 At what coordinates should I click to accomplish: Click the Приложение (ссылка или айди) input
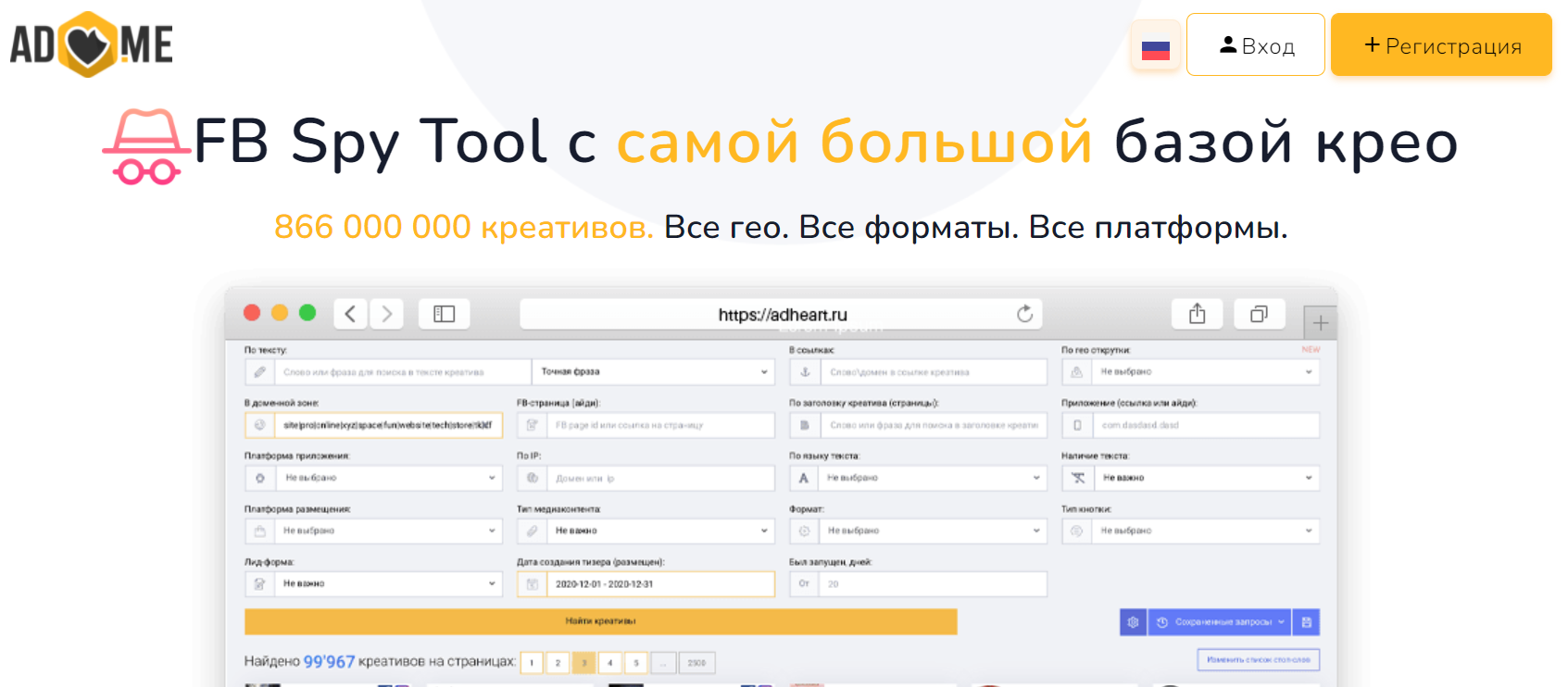tap(1206, 425)
